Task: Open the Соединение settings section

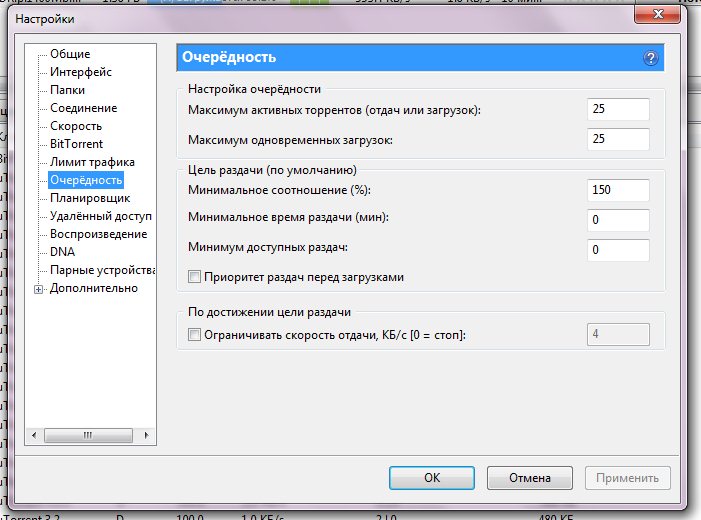Action: [84, 108]
